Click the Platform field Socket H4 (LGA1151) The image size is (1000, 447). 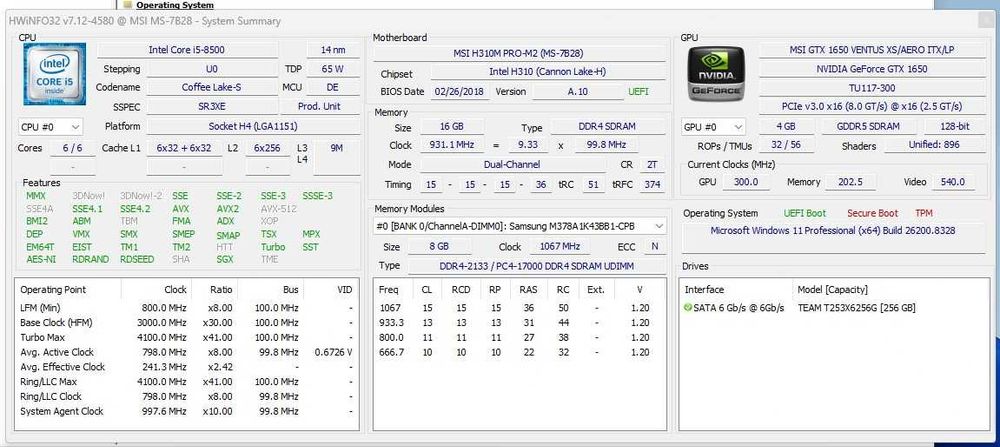tap(254, 126)
